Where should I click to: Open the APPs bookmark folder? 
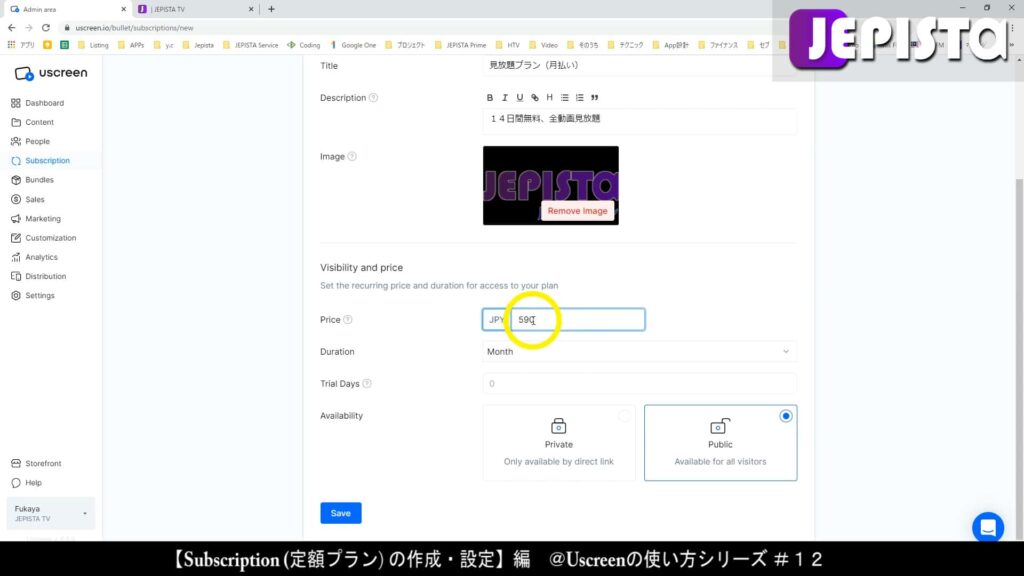tap(131, 45)
